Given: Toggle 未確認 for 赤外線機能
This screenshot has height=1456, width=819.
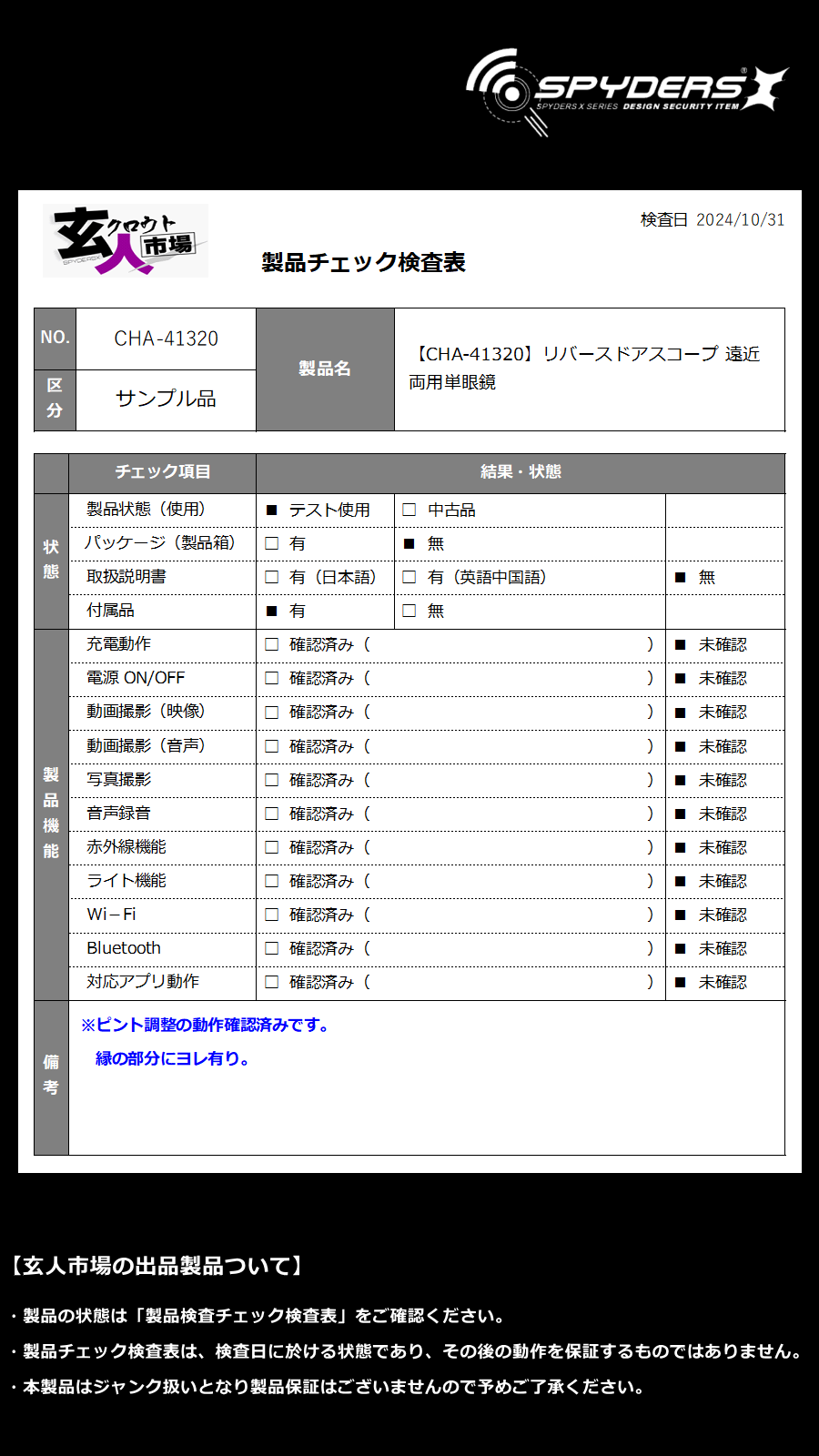Looking at the screenshot, I should pyautogui.click(x=680, y=848).
